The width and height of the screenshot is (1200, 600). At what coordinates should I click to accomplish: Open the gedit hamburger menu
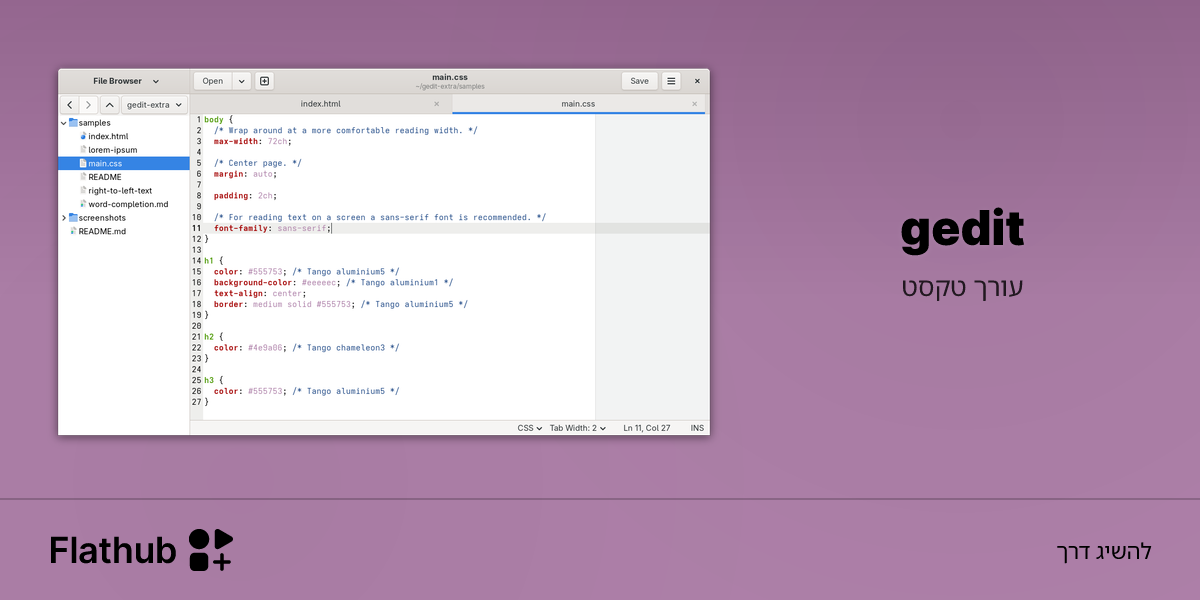point(672,81)
